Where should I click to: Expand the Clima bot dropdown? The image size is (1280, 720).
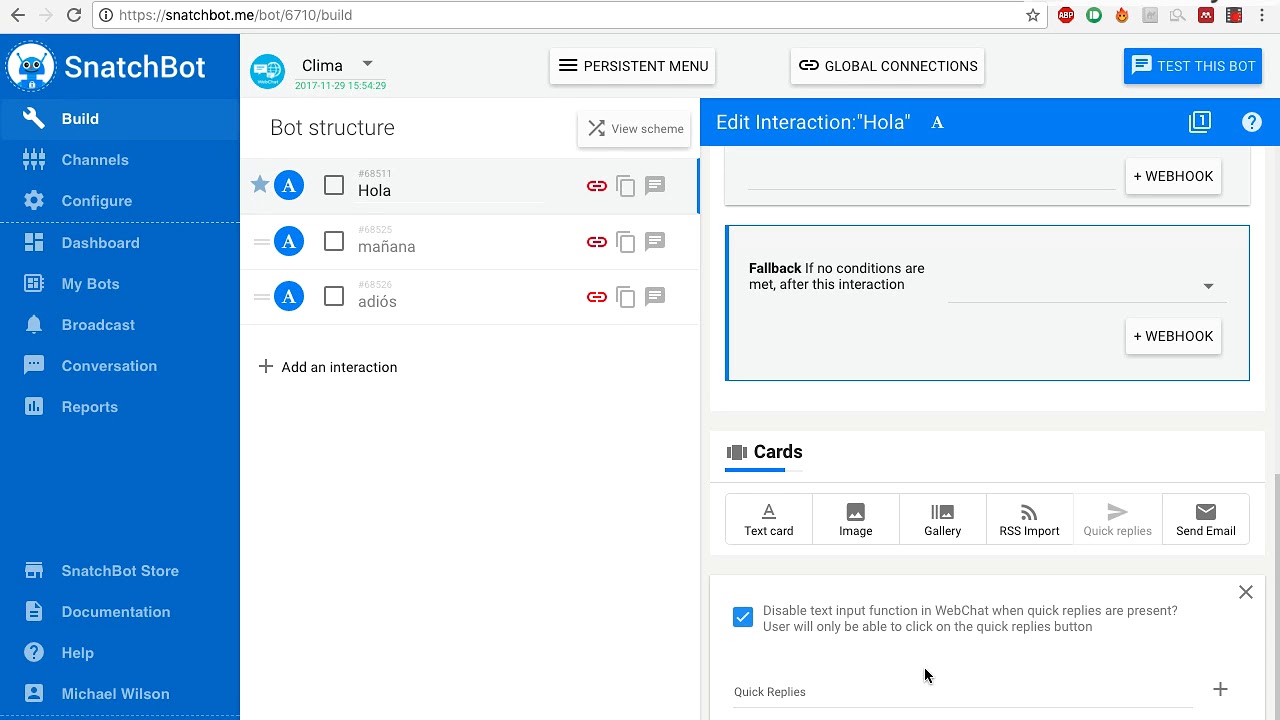pos(367,64)
